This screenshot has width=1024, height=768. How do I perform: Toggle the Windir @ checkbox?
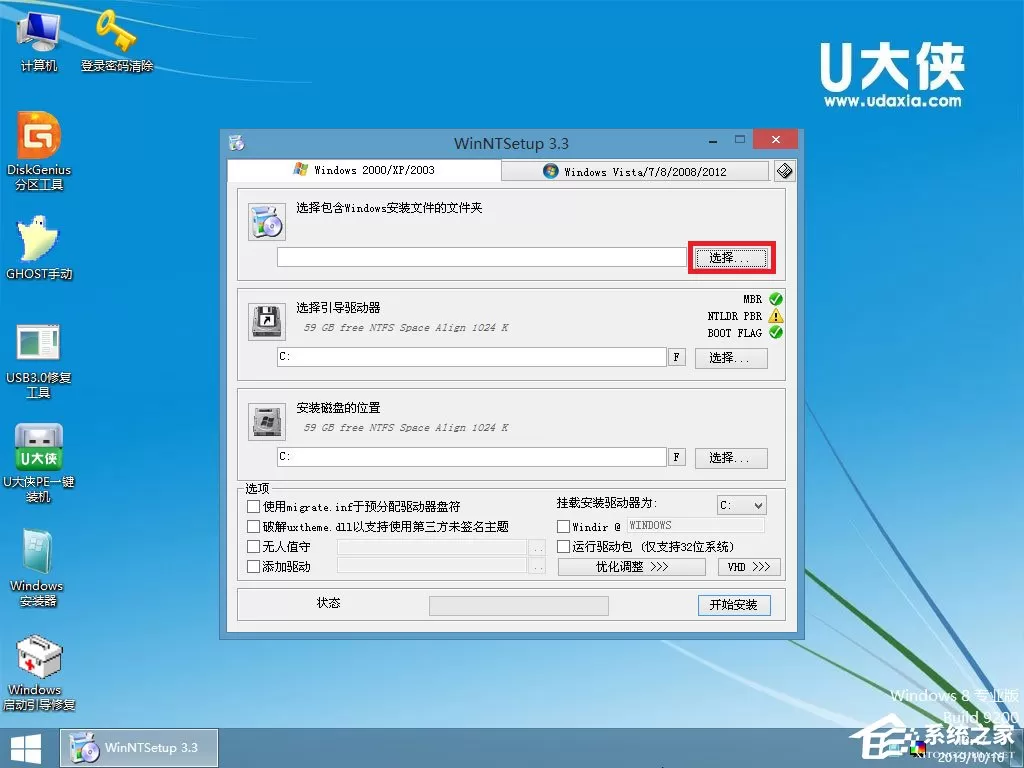(x=564, y=526)
